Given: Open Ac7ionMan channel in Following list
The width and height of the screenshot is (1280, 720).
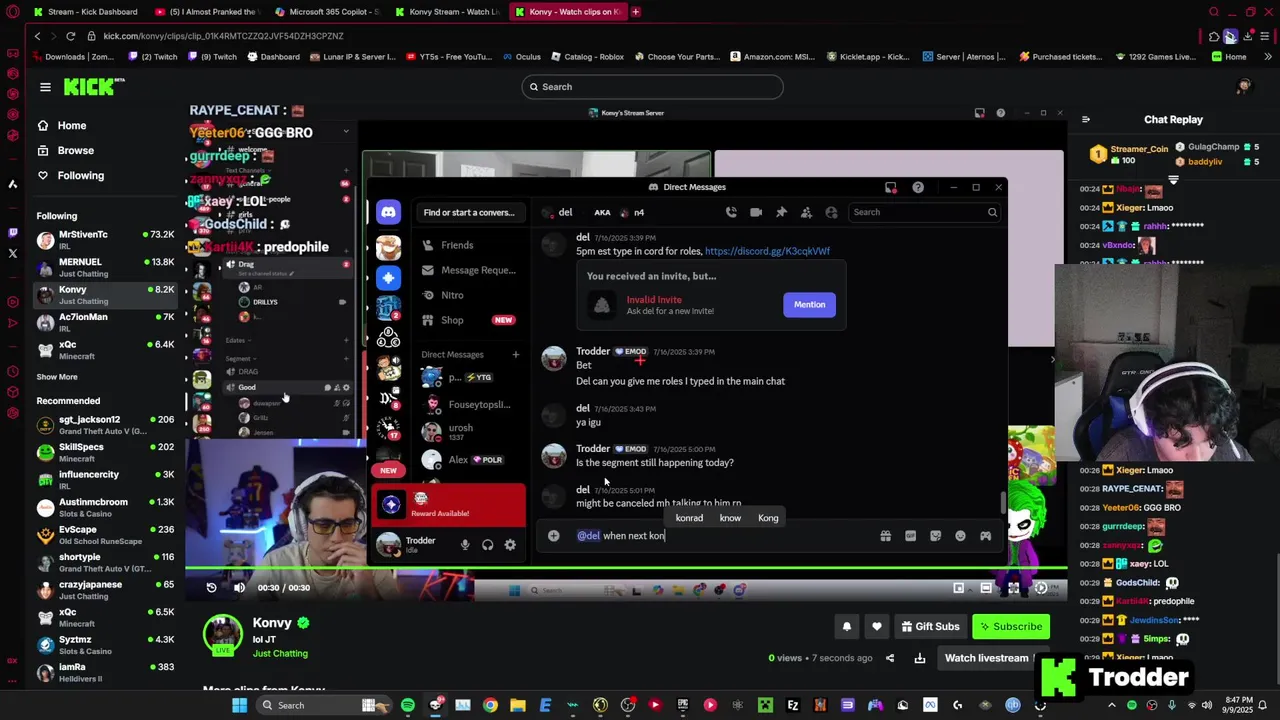Looking at the screenshot, I should click(x=105, y=322).
